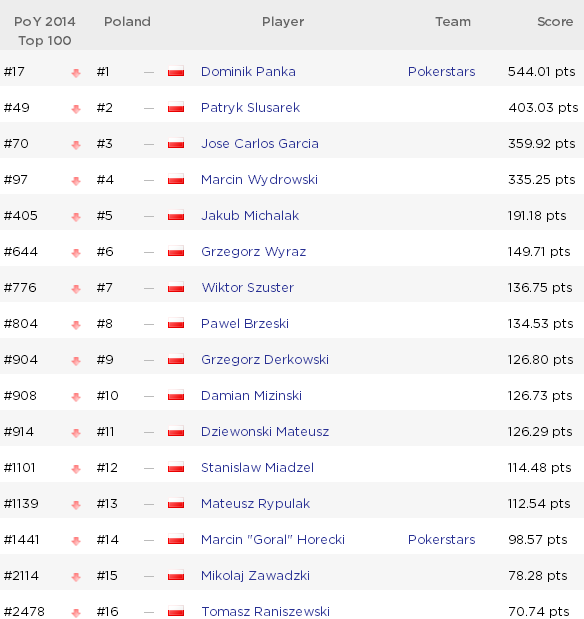Click the Poland column header
Image resolution: width=584 pixels, height=619 pixels.
coord(127,21)
